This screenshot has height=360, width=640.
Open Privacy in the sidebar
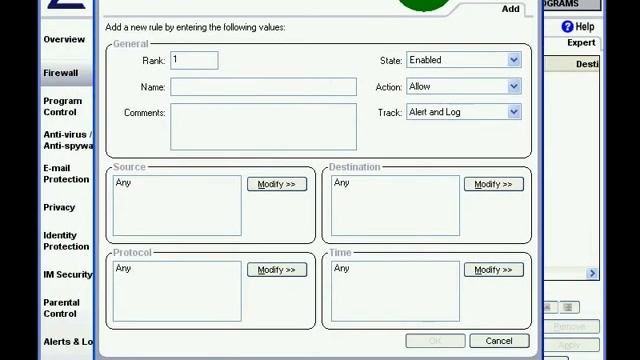click(59, 207)
